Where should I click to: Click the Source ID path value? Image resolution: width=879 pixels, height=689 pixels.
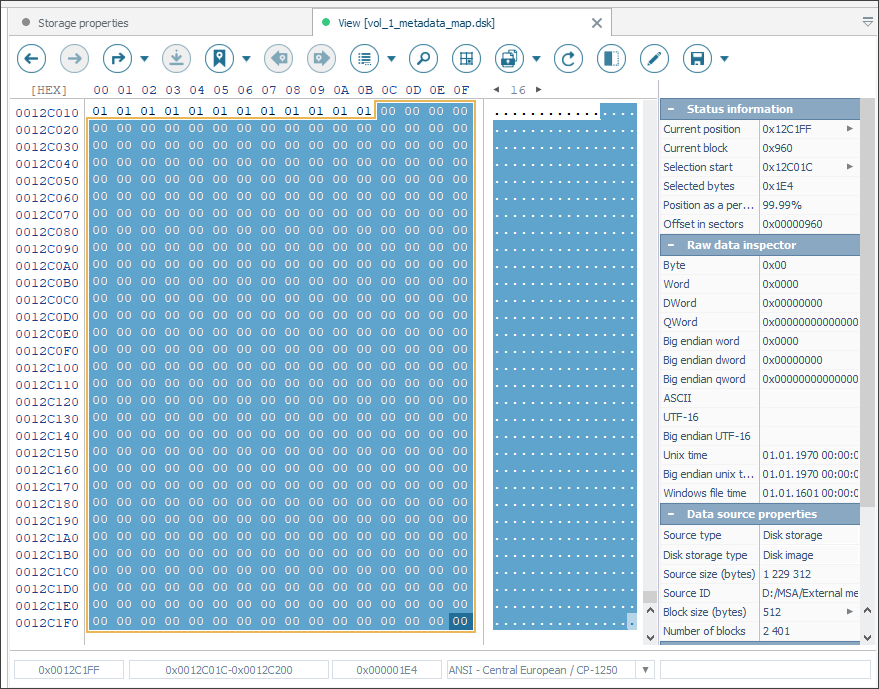click(x=810, y=593)
